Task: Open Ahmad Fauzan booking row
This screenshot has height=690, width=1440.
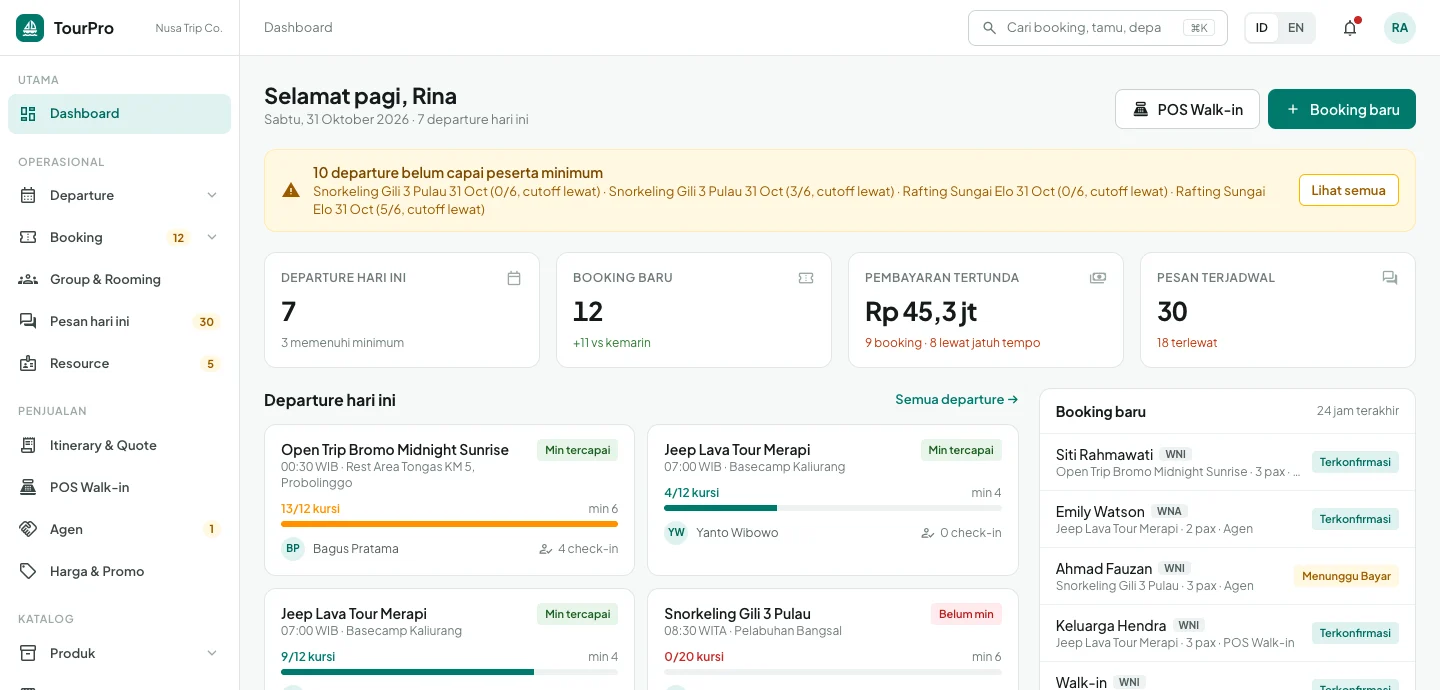Action: pyautogui.click(x=1228, y=576)
